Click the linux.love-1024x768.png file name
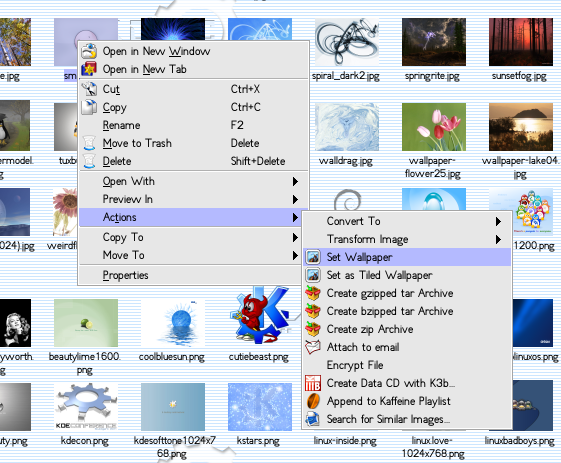This screenshot has height=463, width=561. [x=433, y=447]
